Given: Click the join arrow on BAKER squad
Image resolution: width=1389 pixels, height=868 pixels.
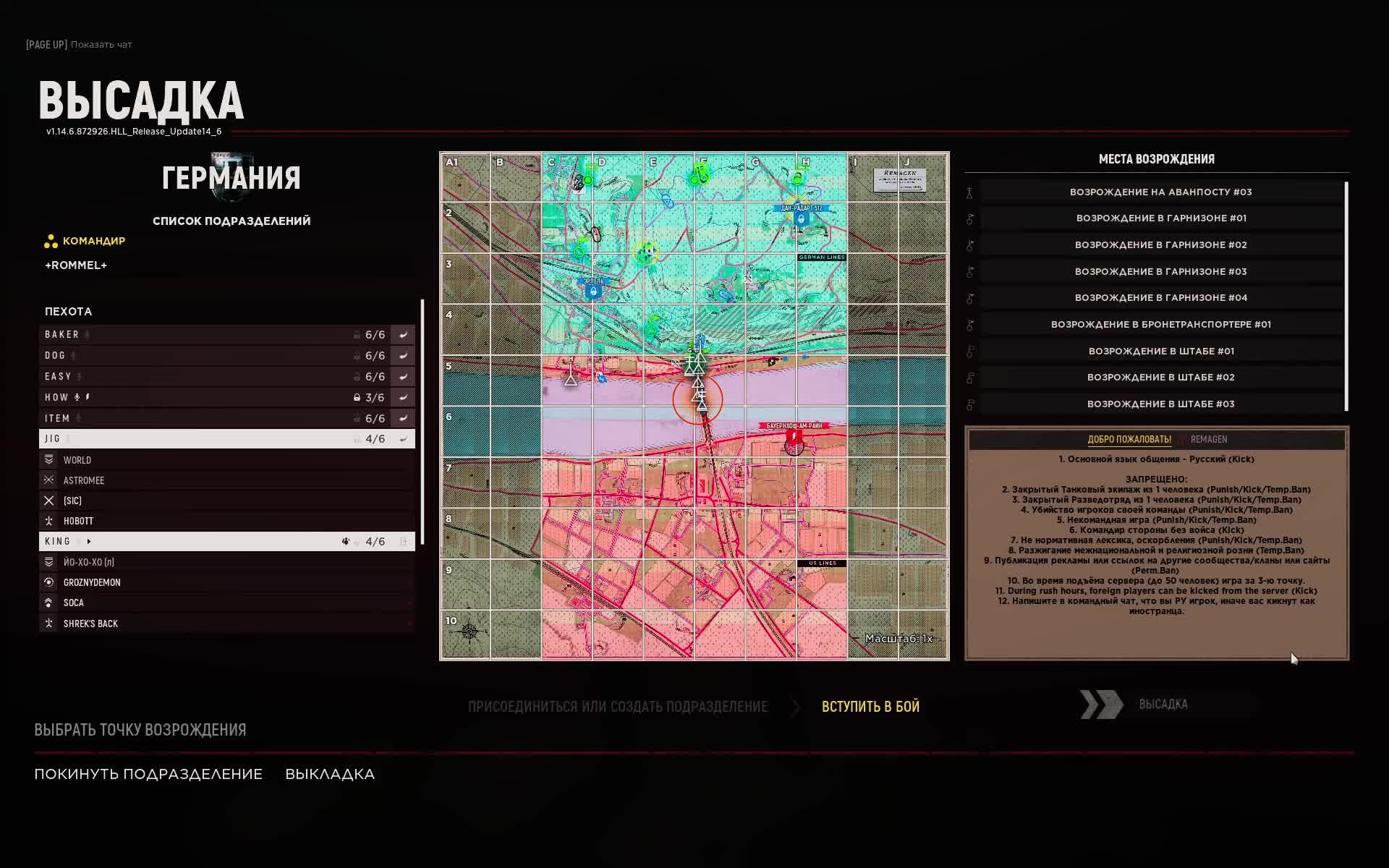Looking at the screenshot, I should point(403,335).
